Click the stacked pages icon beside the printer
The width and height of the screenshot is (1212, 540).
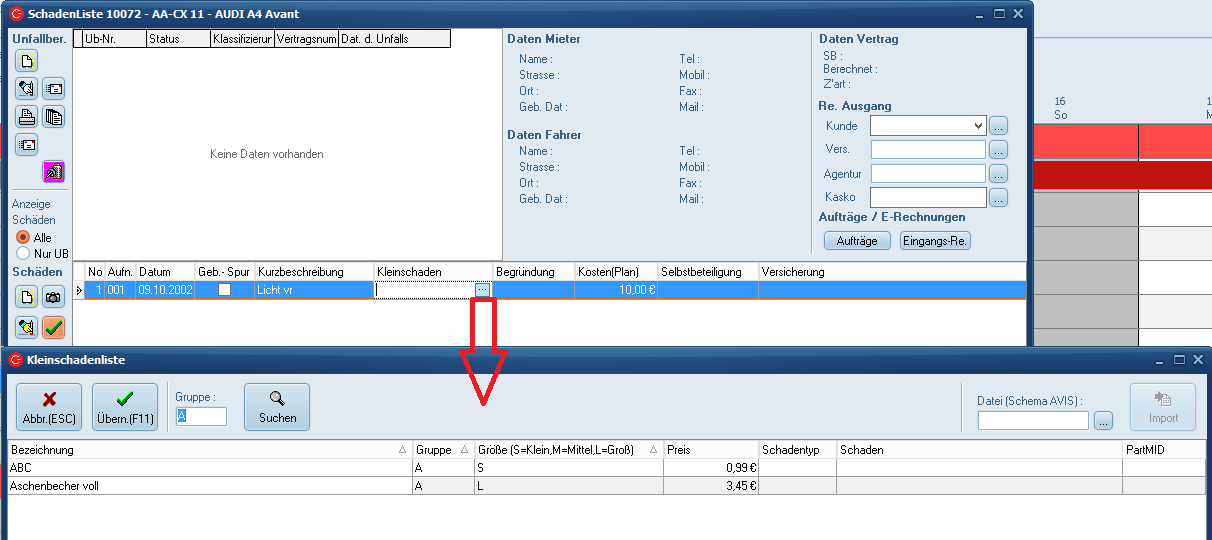(x=53, y=116)
